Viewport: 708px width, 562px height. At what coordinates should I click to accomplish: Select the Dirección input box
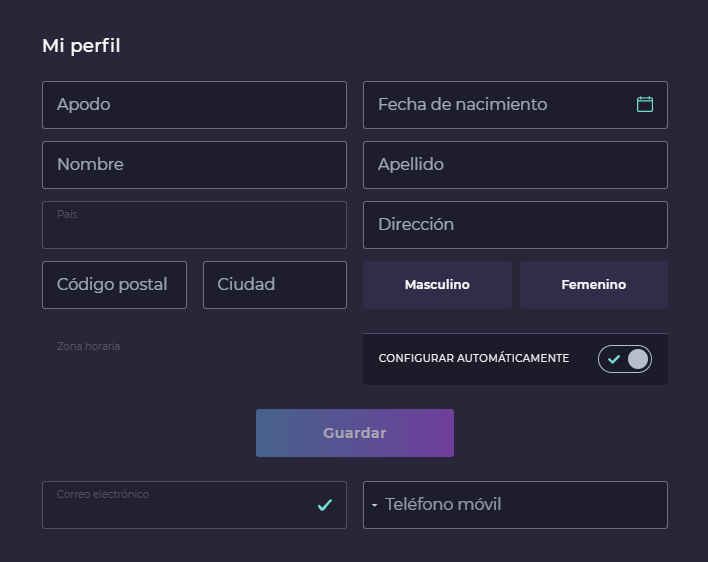515,225
